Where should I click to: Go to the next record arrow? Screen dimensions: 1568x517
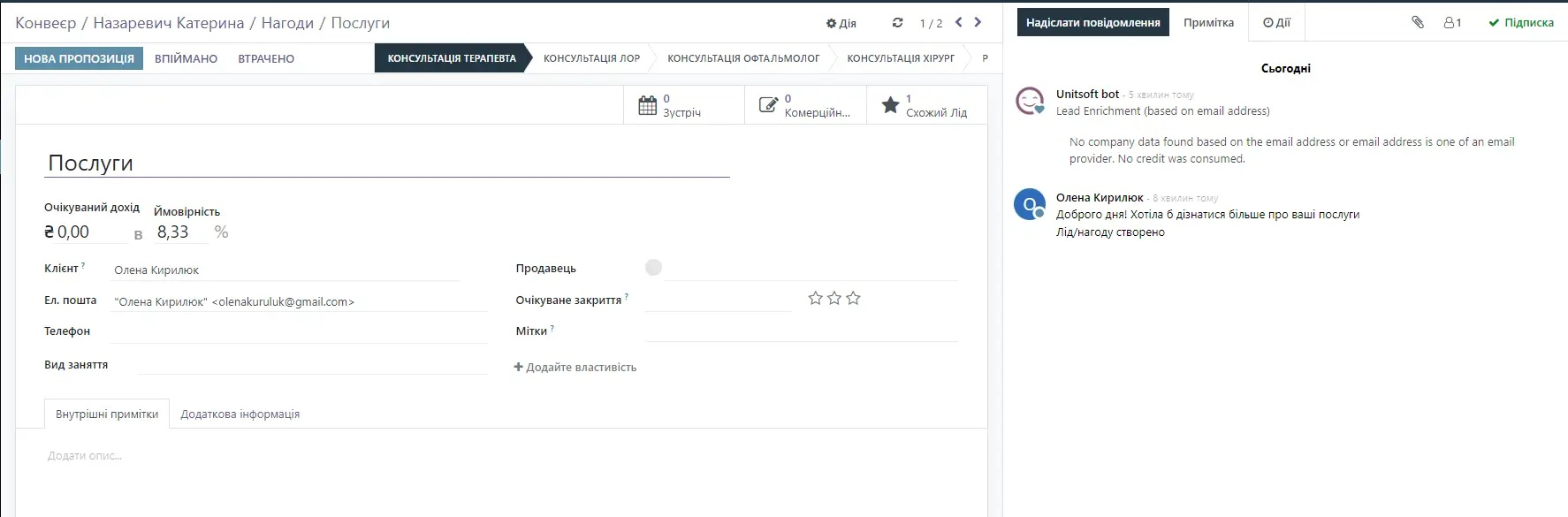tap(978, 23)
